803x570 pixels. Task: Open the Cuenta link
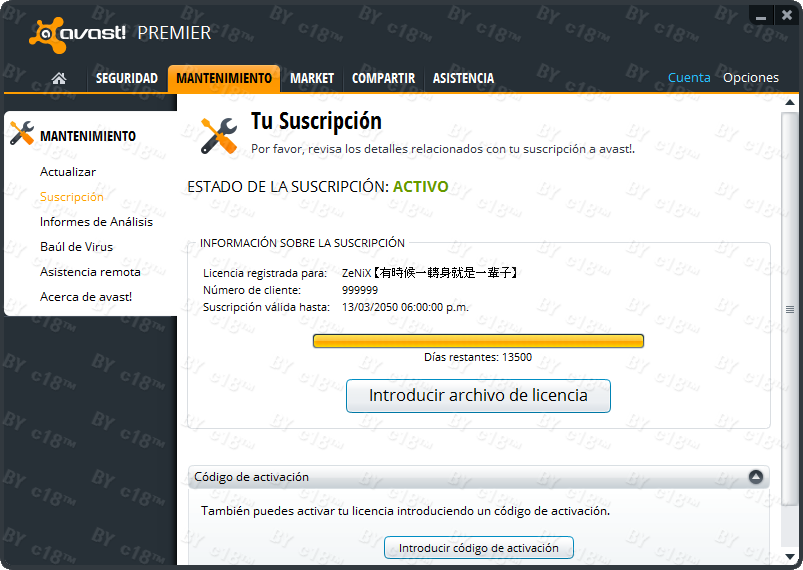click(689, 78)
